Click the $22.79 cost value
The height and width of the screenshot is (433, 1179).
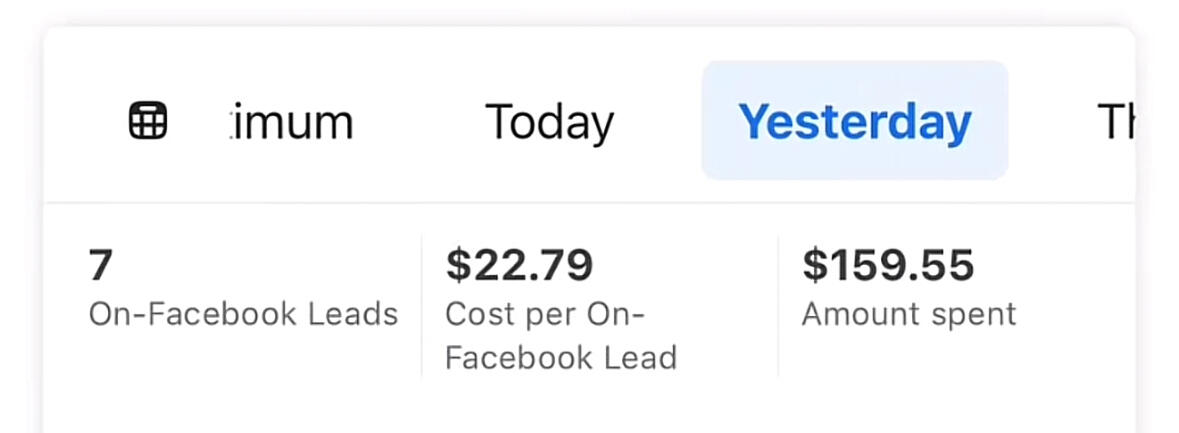point(520,265)
